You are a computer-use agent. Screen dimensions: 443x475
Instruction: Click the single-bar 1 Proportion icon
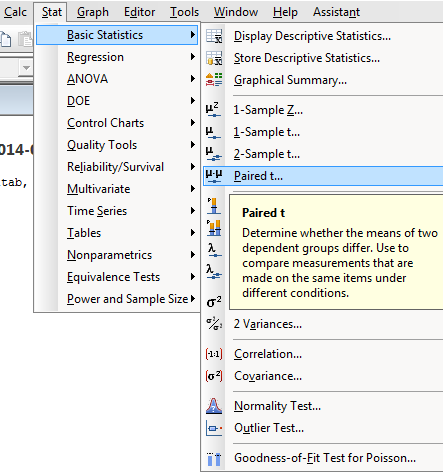pyautogui.click(x=213, y=206)
